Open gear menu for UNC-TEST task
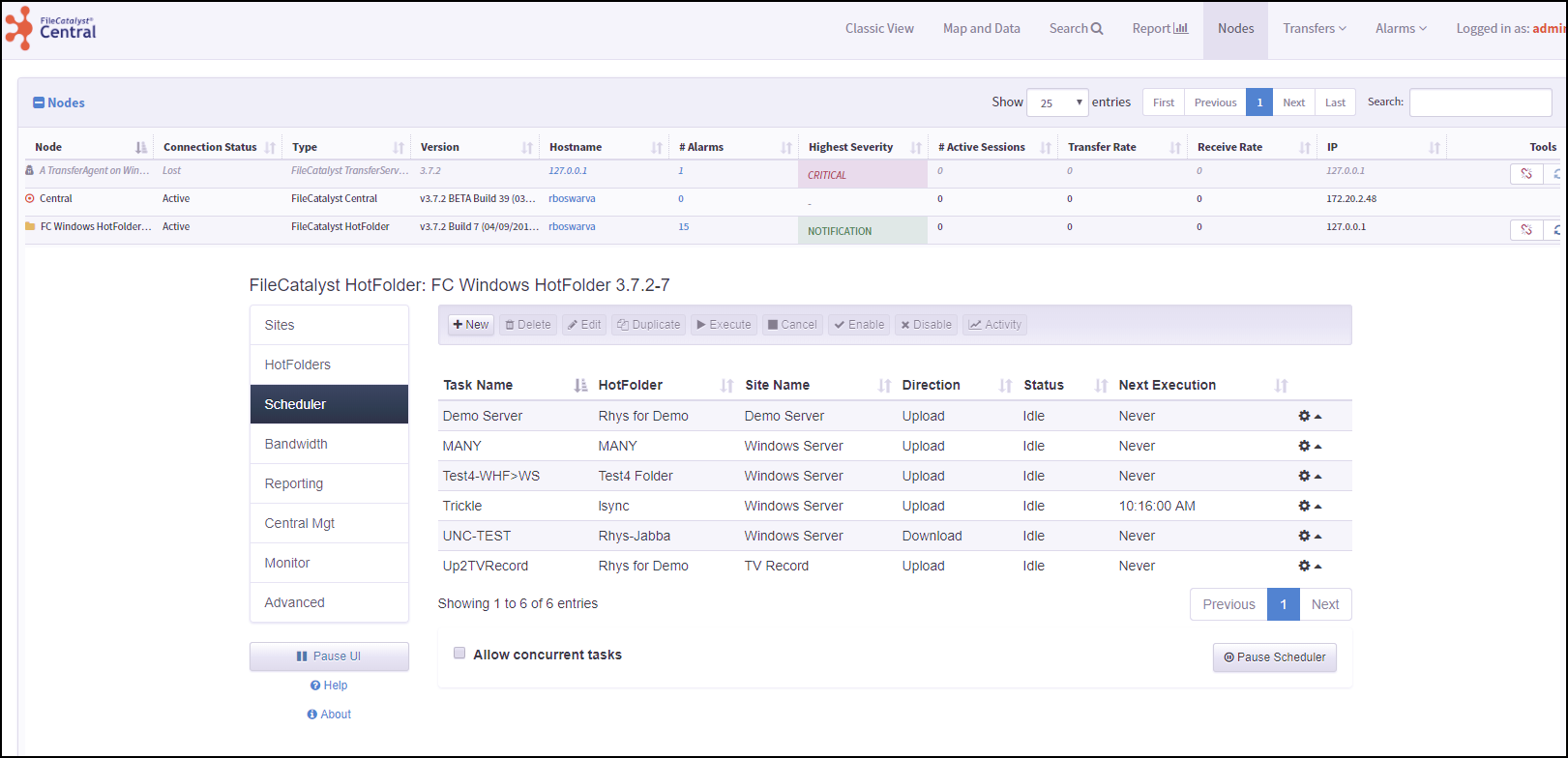The image size is (1568, 758). click(x=1310, y=536)
